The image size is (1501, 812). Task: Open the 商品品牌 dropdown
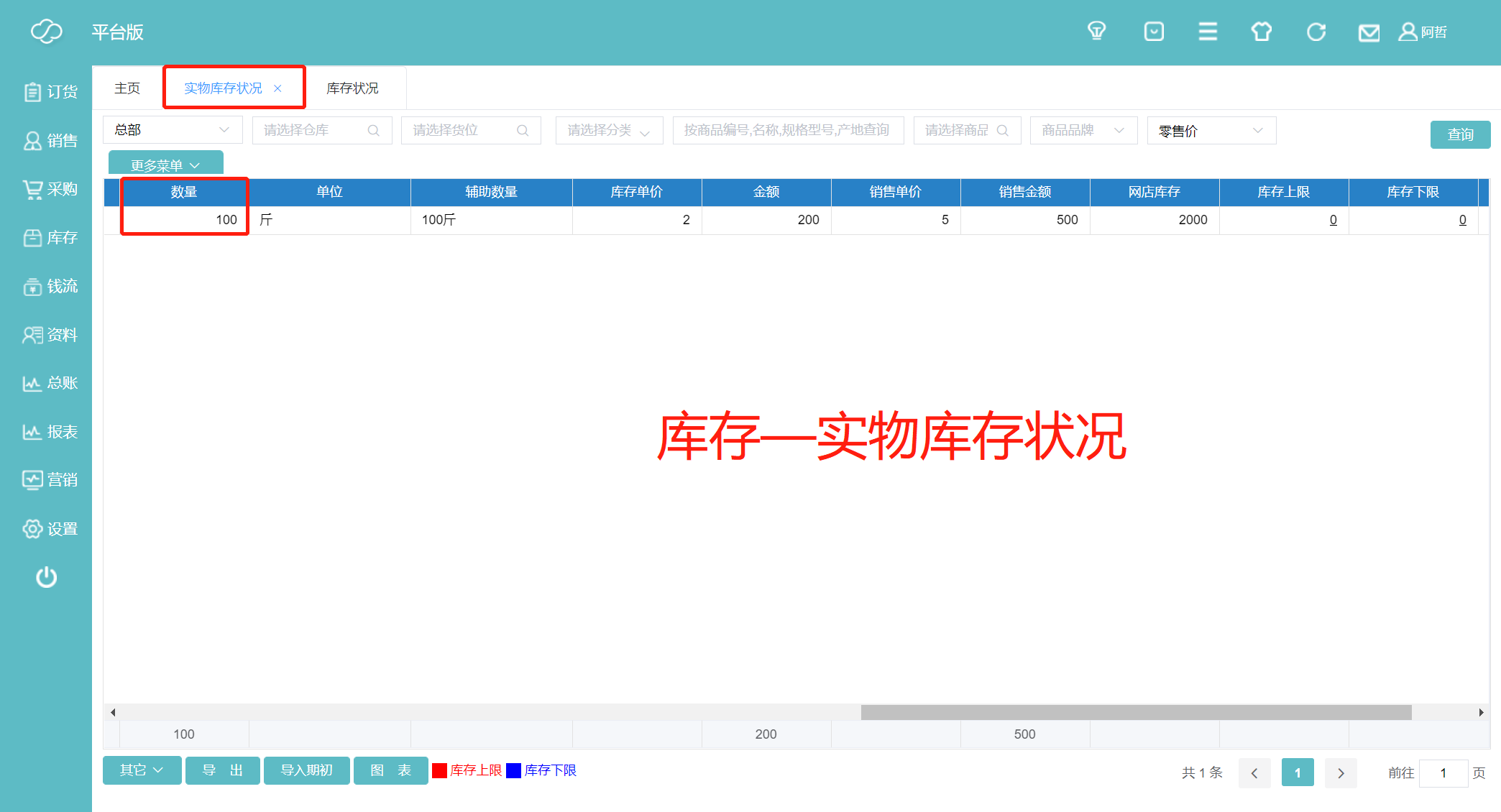point(1083,130)
